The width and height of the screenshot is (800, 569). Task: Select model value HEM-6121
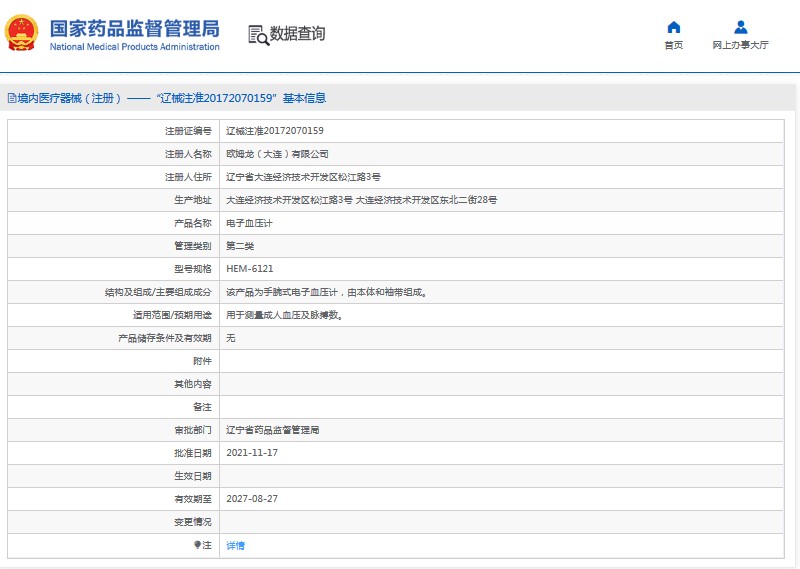(249, 269)
